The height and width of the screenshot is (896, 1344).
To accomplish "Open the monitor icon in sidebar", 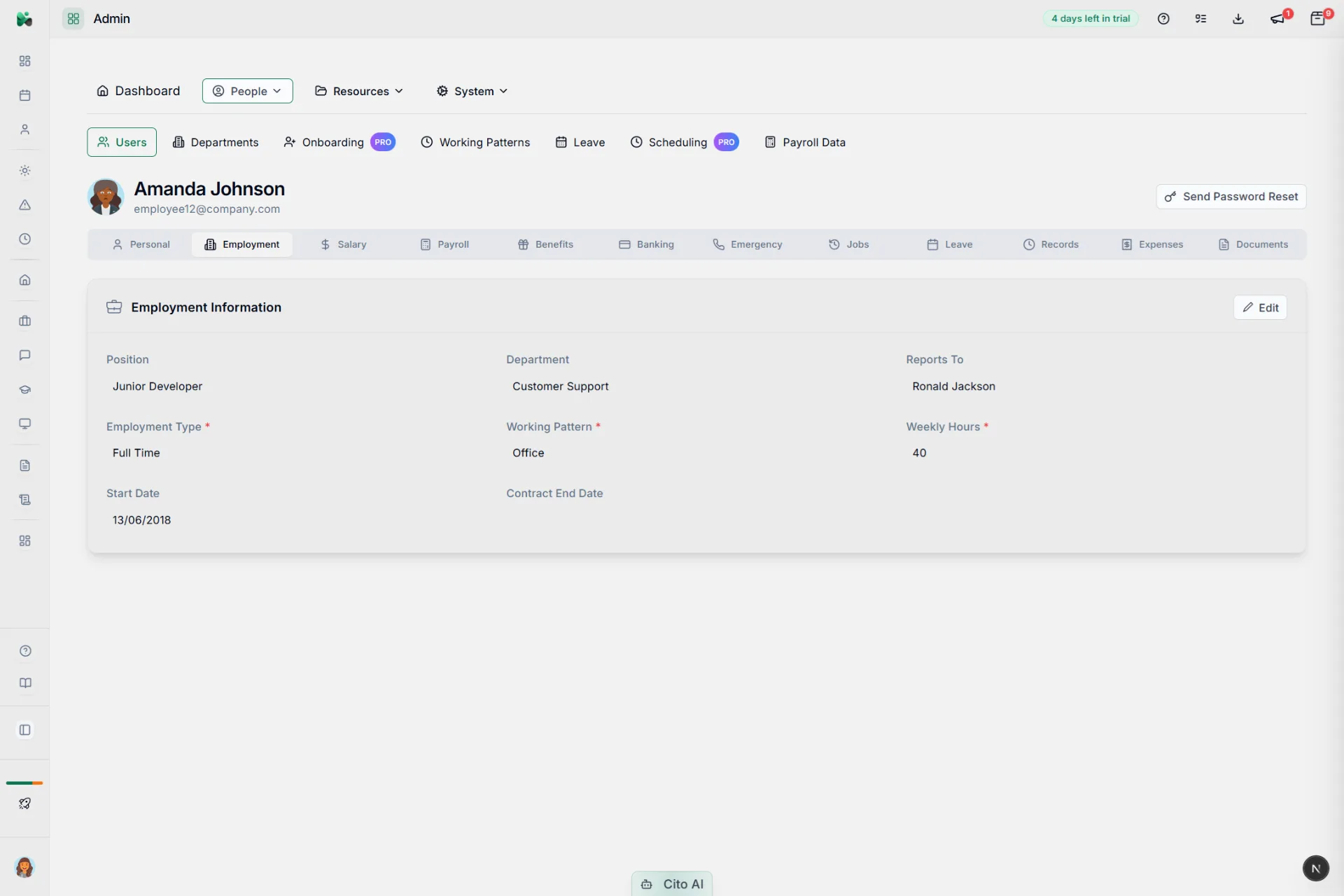I will point(24,424).
